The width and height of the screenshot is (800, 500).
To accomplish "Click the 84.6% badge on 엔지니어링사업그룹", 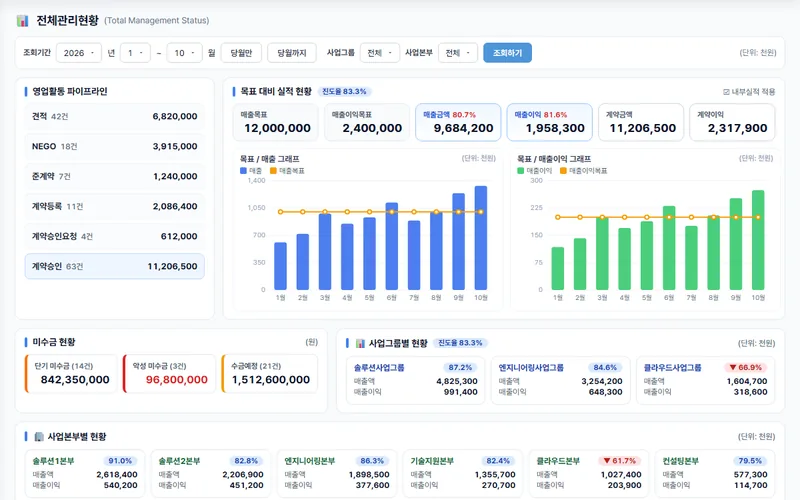I will click(x=605, y=367).
